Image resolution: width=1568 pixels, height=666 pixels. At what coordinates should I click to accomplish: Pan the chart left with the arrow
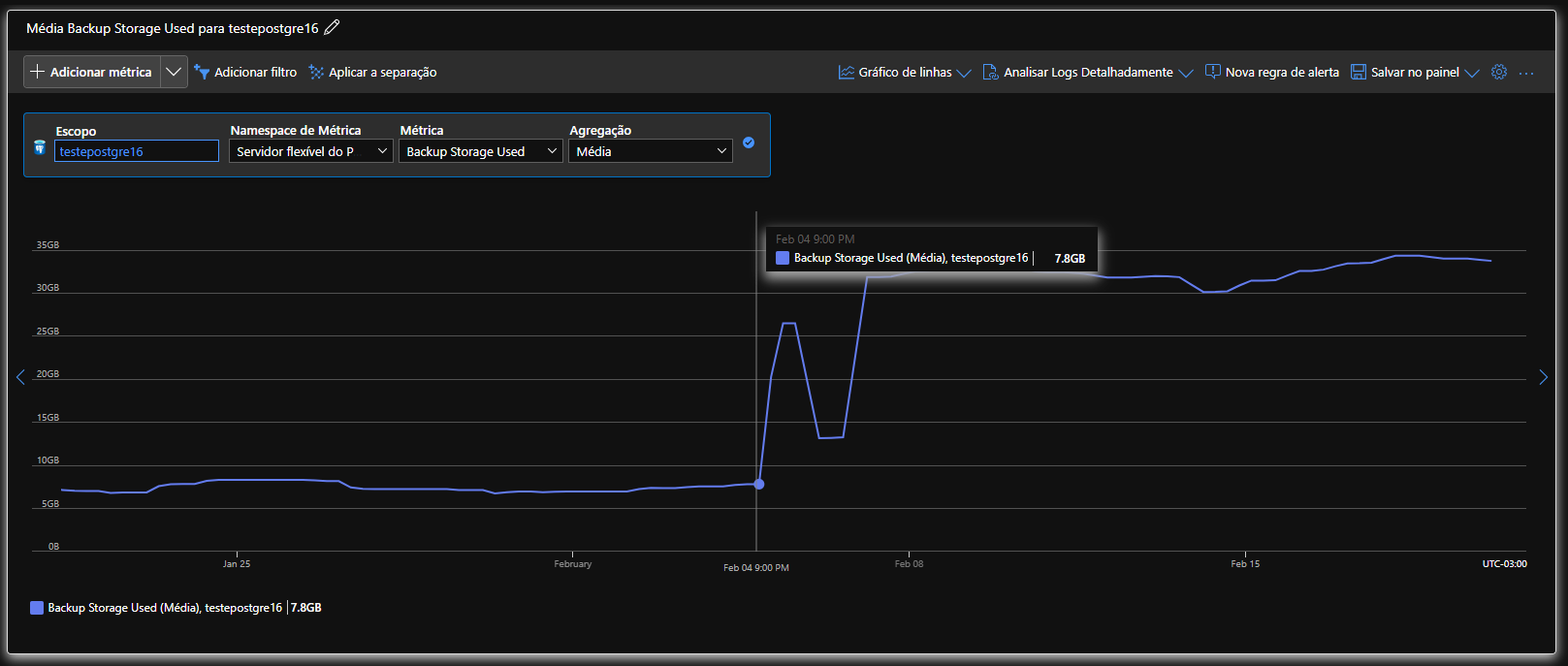(x=20, y=377)
